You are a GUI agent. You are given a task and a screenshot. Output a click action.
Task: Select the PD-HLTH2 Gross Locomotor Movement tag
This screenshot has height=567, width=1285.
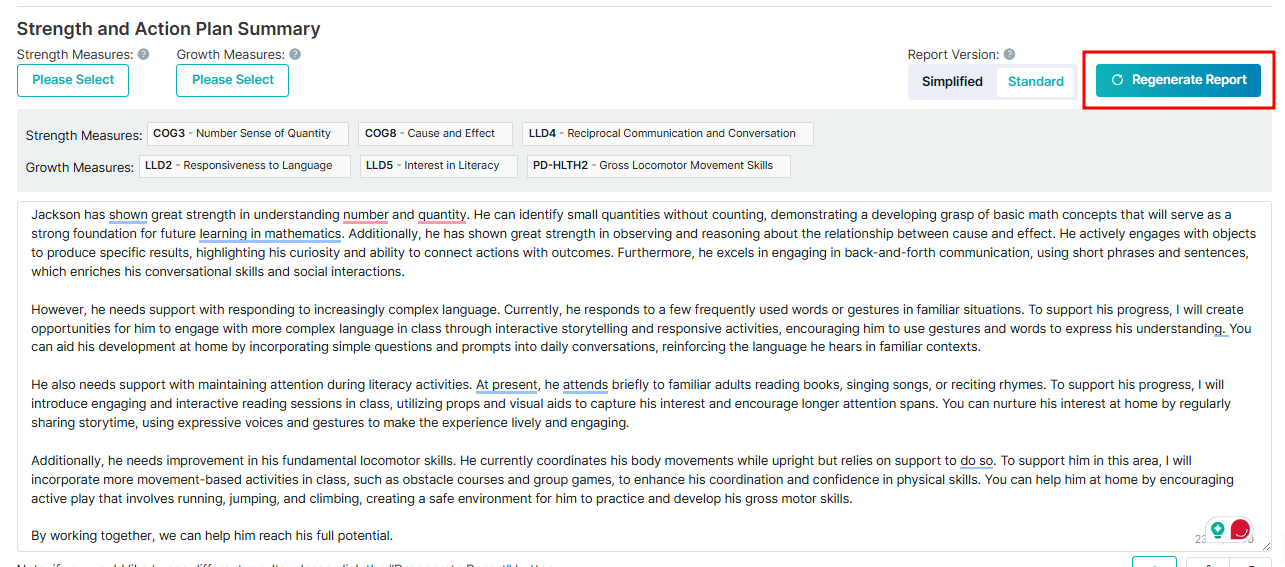pos(658,166)
